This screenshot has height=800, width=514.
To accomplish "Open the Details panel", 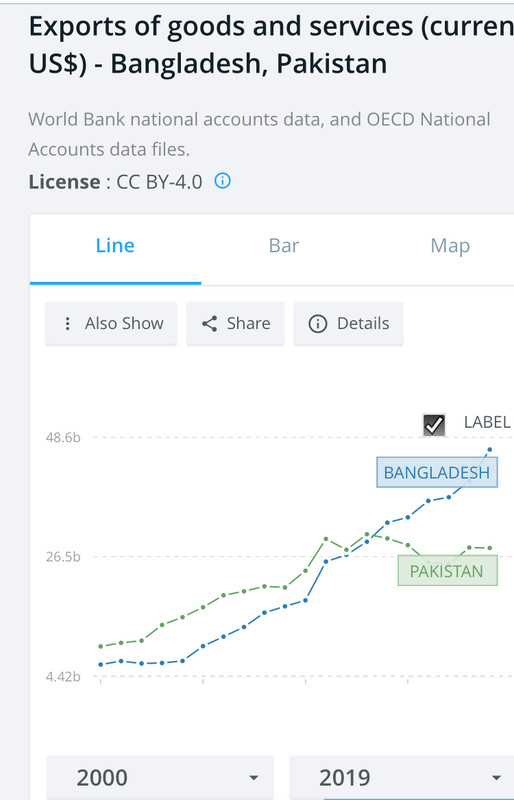I will pos(349,323).
